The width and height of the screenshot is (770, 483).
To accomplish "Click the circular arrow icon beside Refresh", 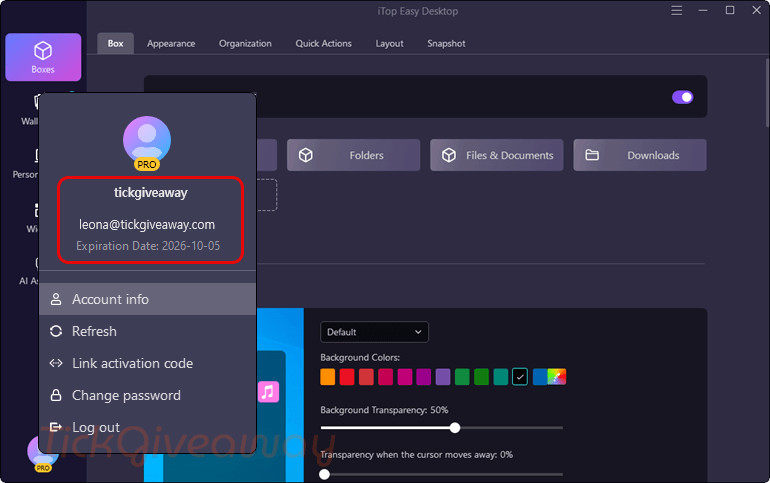I will (x=56, y=331).
